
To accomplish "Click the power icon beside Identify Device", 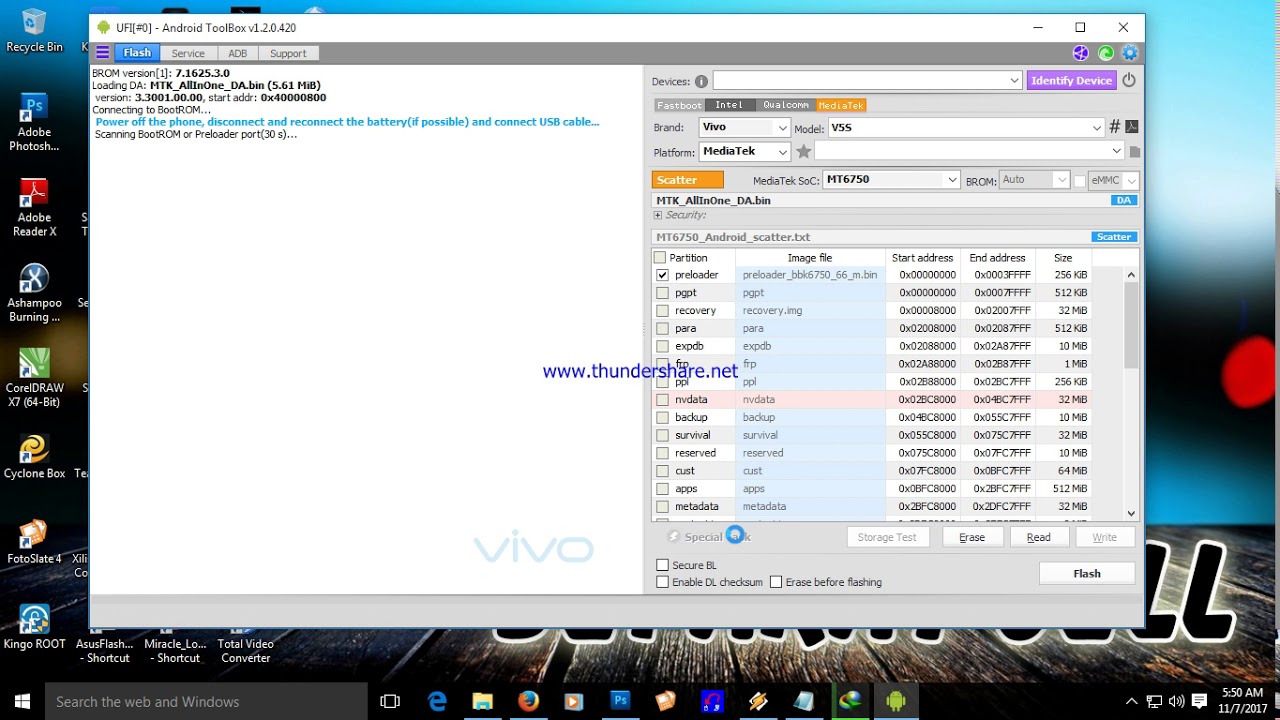I will click(x=1129, y=80).
